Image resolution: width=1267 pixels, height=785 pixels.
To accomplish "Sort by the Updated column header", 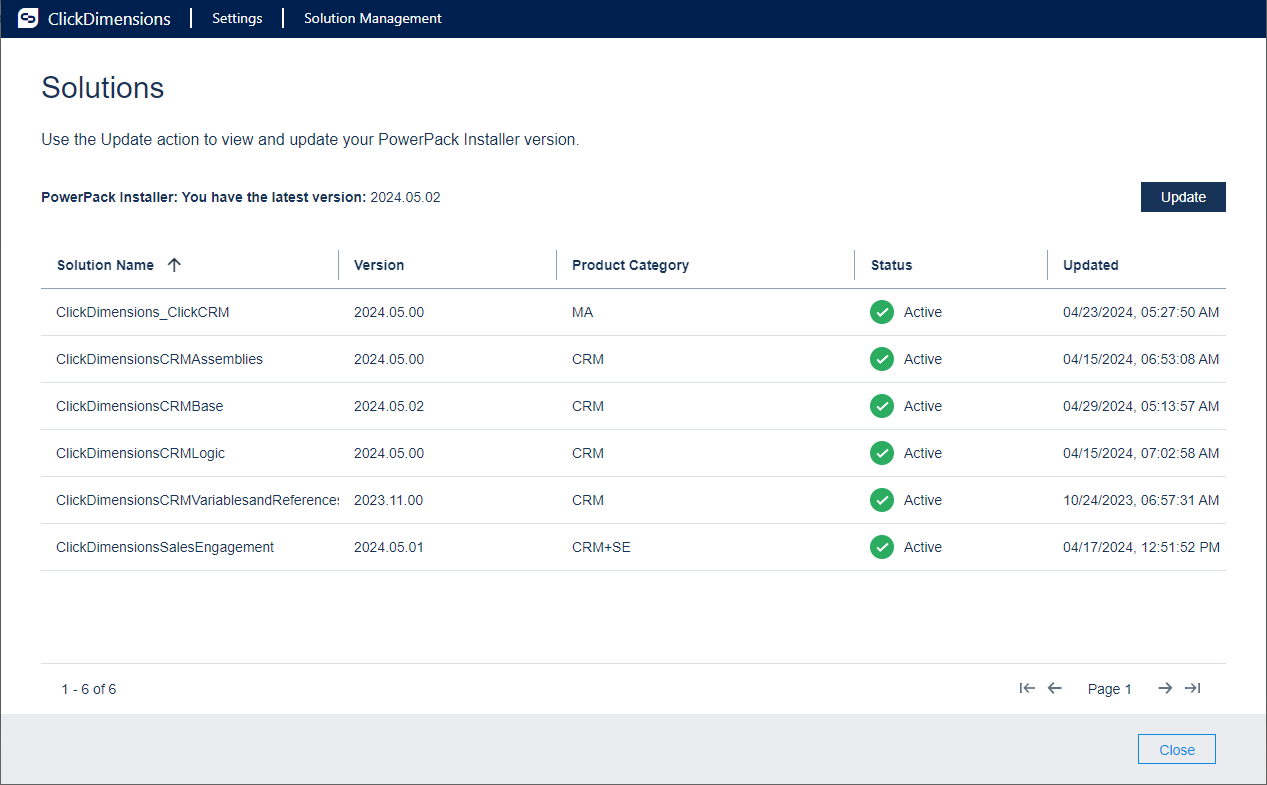I will tap(1090, 265).
